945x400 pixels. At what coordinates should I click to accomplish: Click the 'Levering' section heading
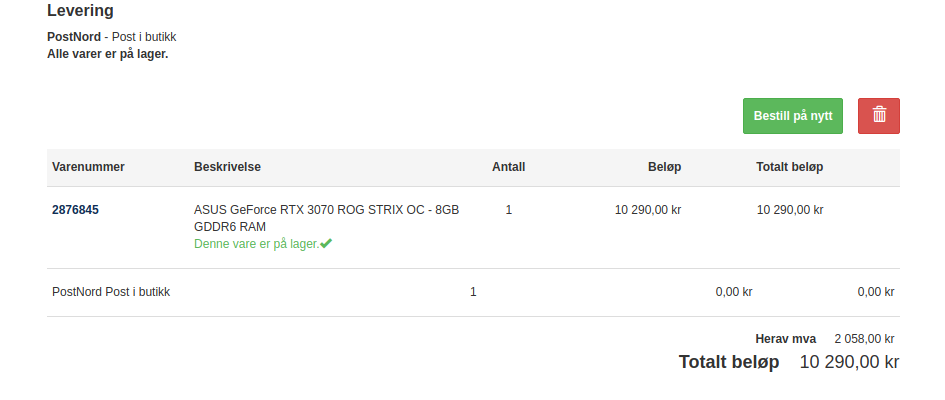(x=80, y=10)
